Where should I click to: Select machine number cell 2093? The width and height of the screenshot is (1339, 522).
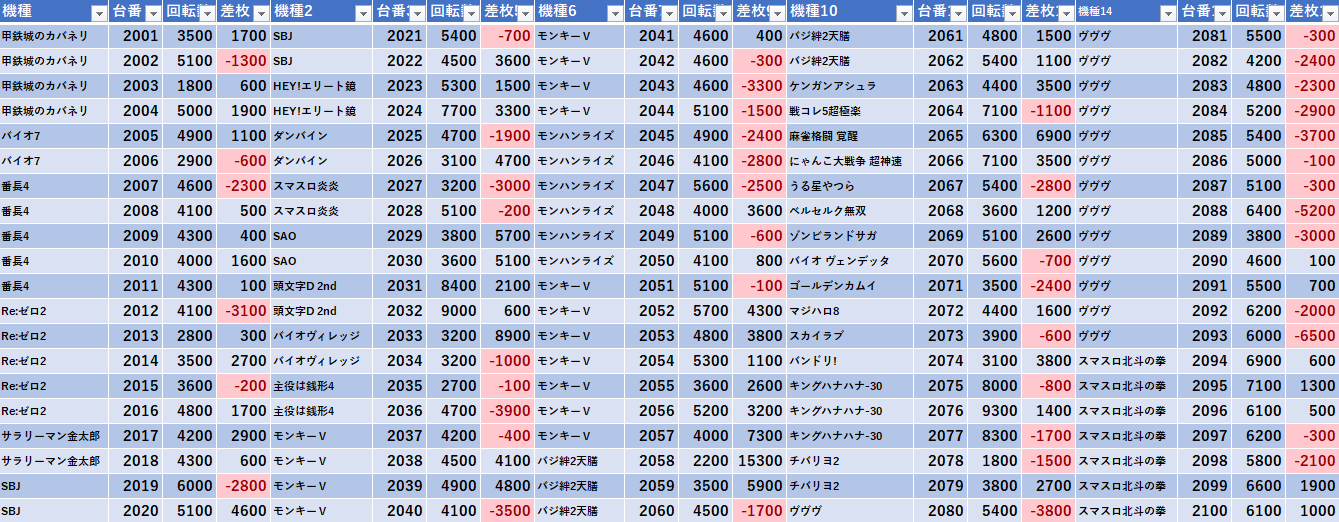(x=1206, y=336)
